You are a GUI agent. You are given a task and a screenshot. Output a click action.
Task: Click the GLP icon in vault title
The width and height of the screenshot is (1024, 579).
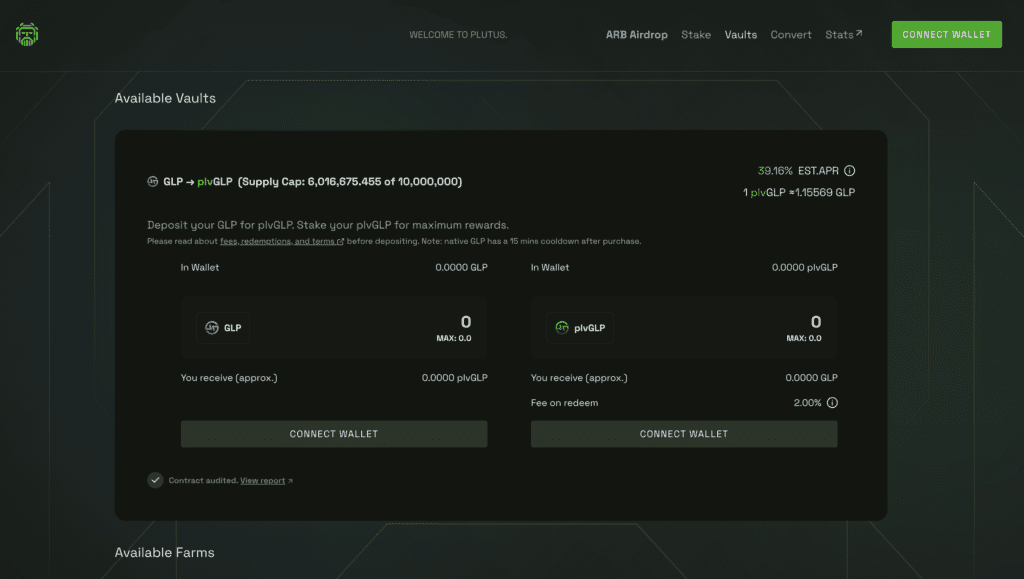tap(153, 181)
